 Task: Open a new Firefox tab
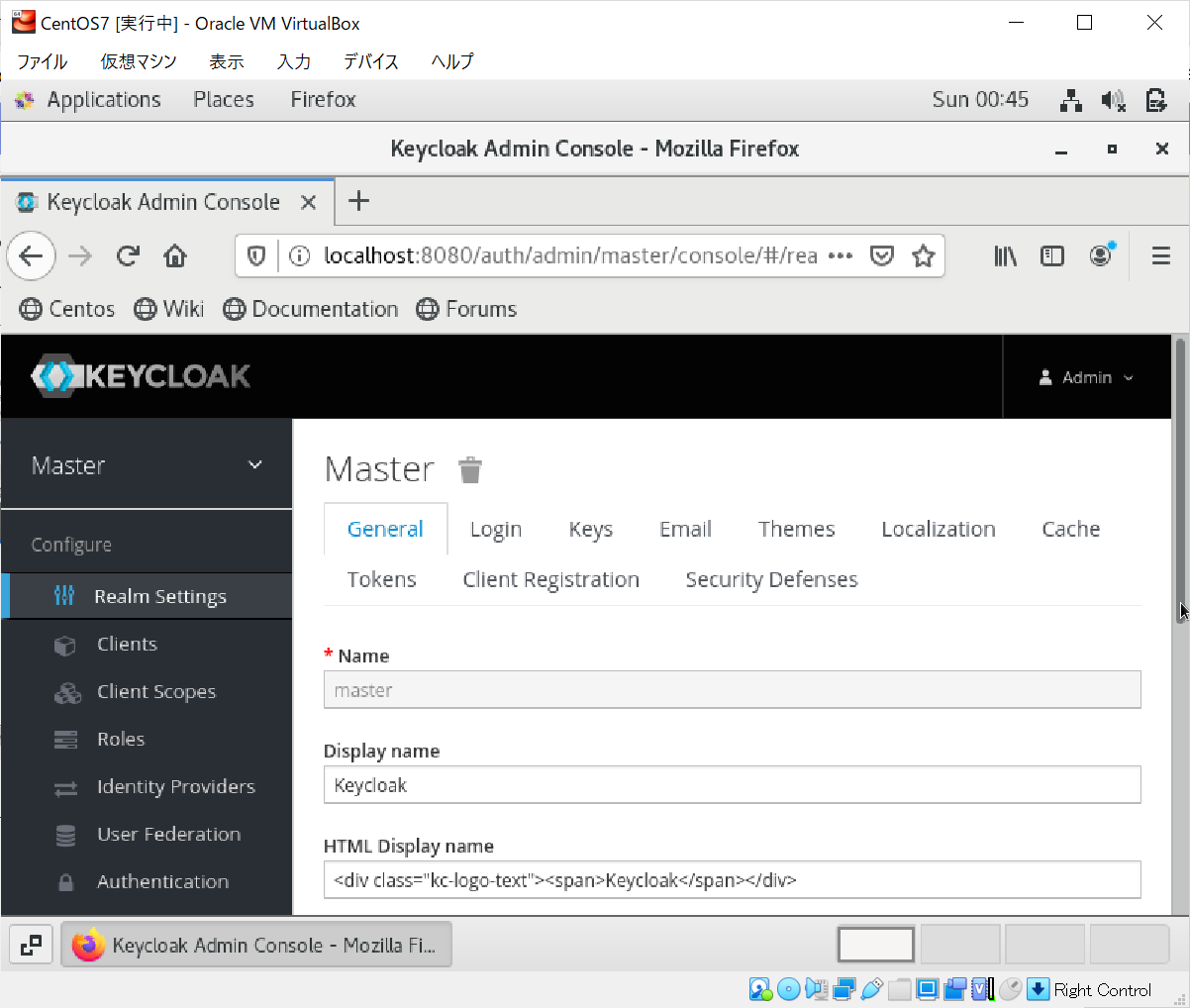(x=358, y=201)
